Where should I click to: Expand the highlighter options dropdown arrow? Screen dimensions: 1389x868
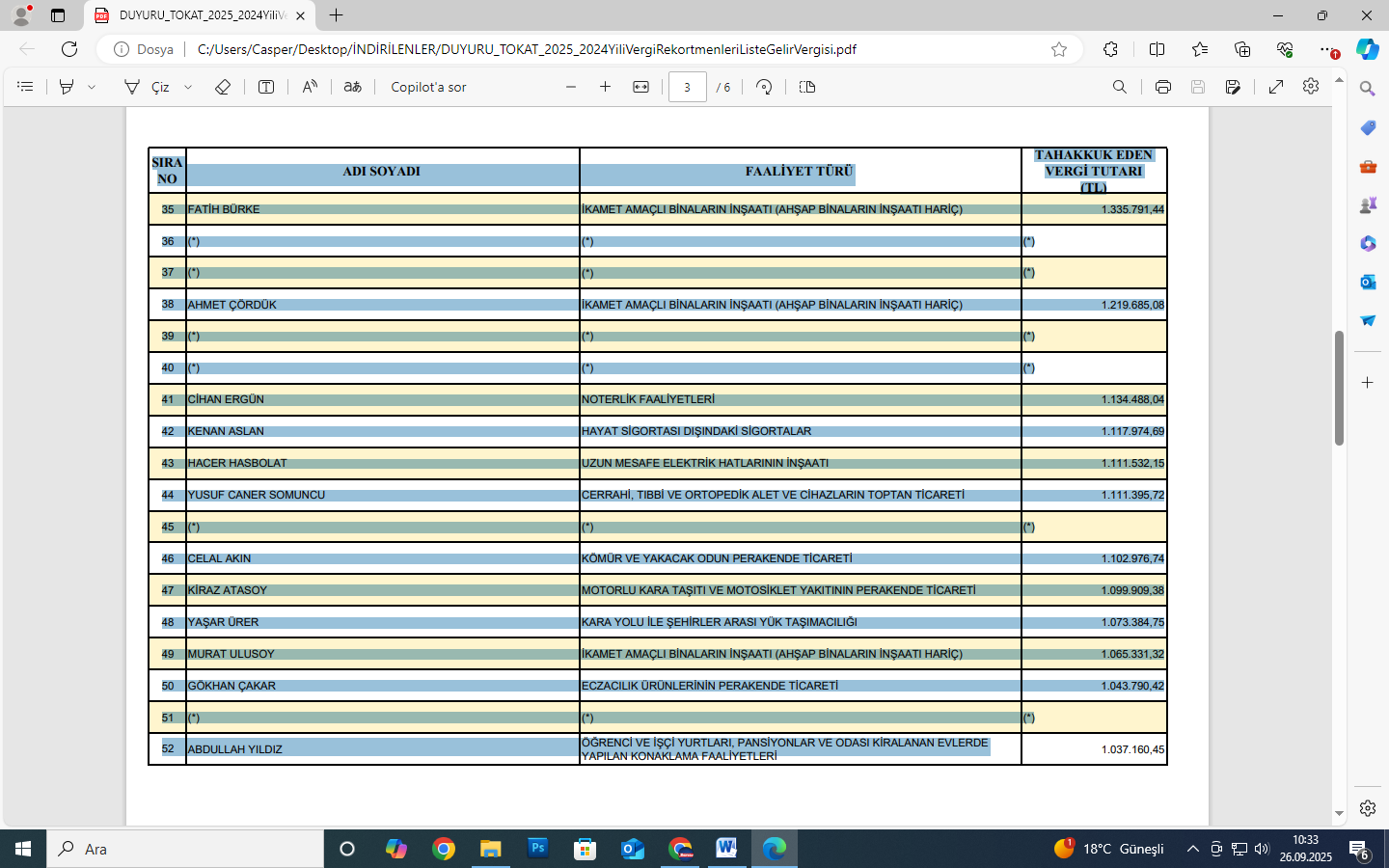point(92,87)
